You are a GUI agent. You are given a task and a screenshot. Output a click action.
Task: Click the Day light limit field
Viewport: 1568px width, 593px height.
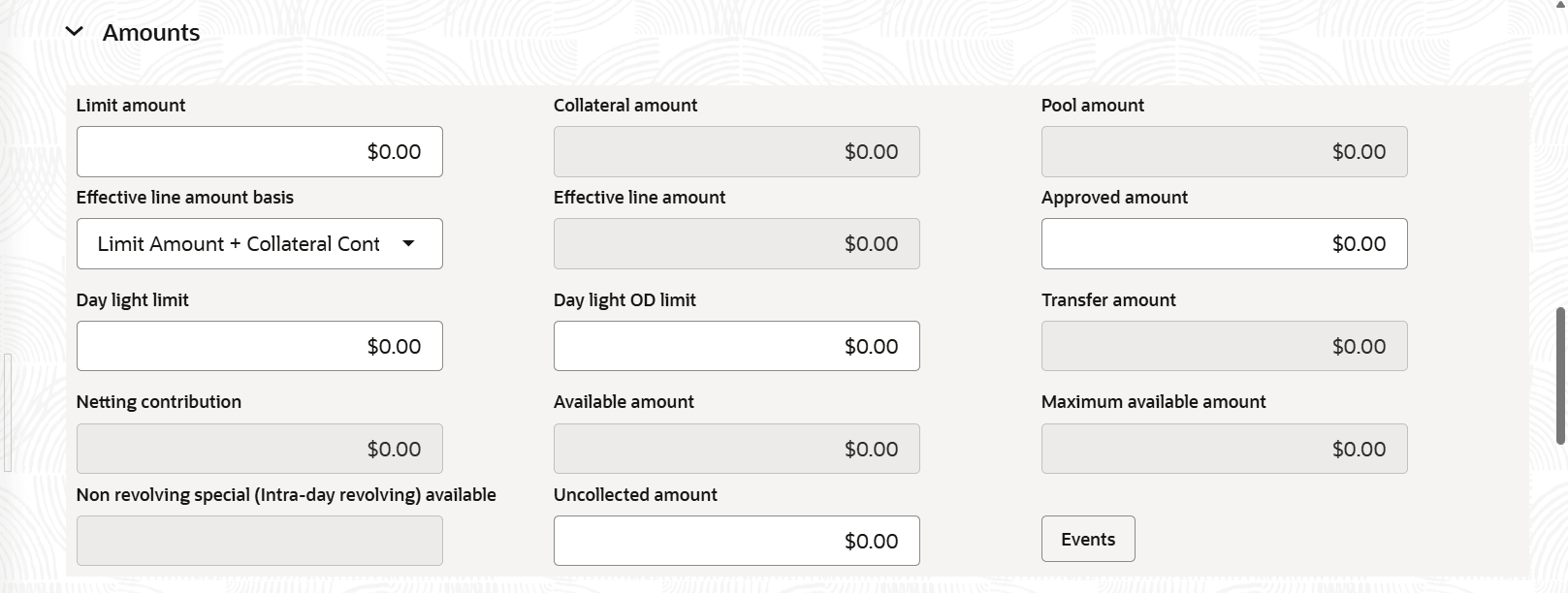point(259,347)
